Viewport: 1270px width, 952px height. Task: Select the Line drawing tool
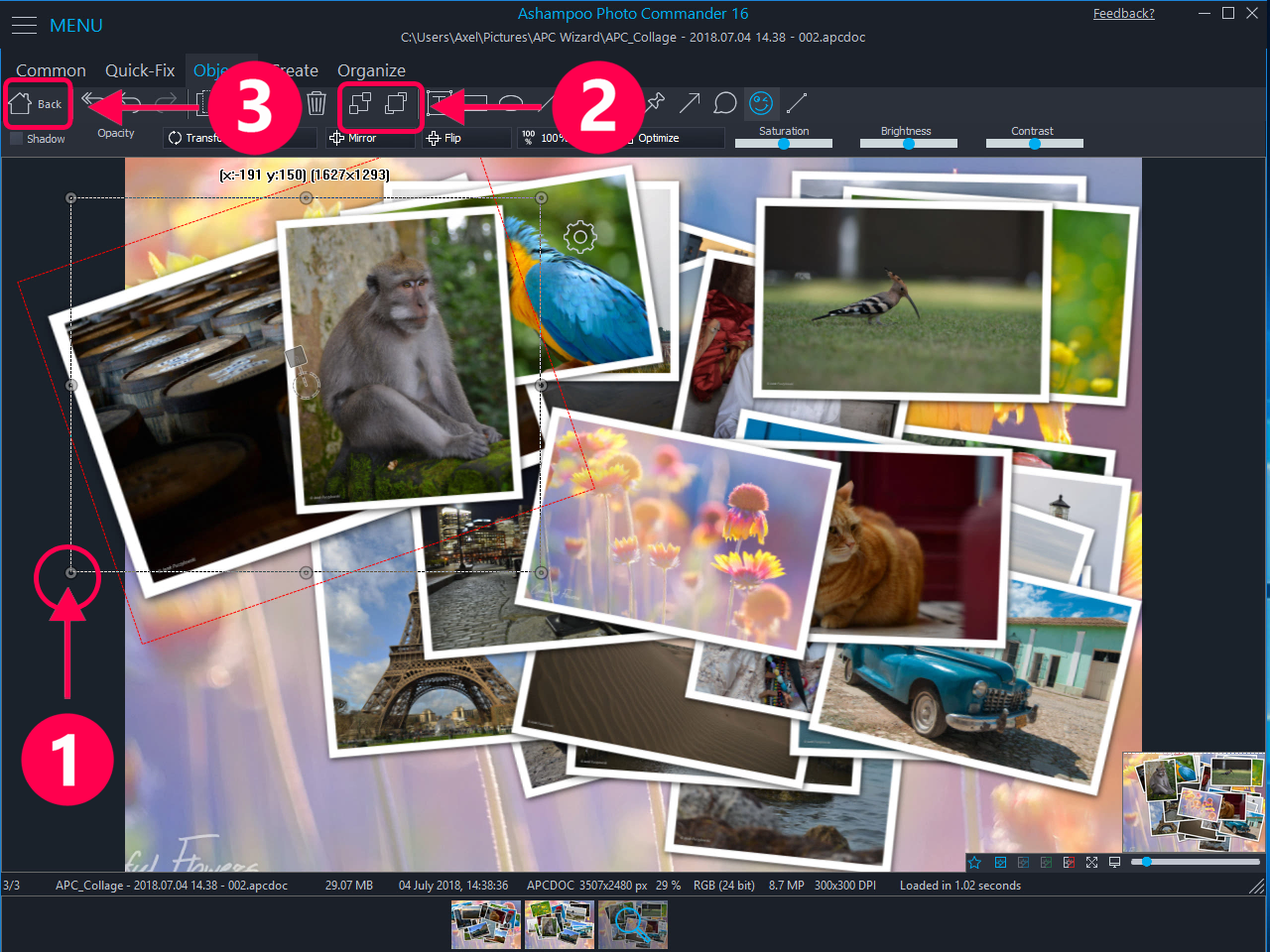click(797, 103)
